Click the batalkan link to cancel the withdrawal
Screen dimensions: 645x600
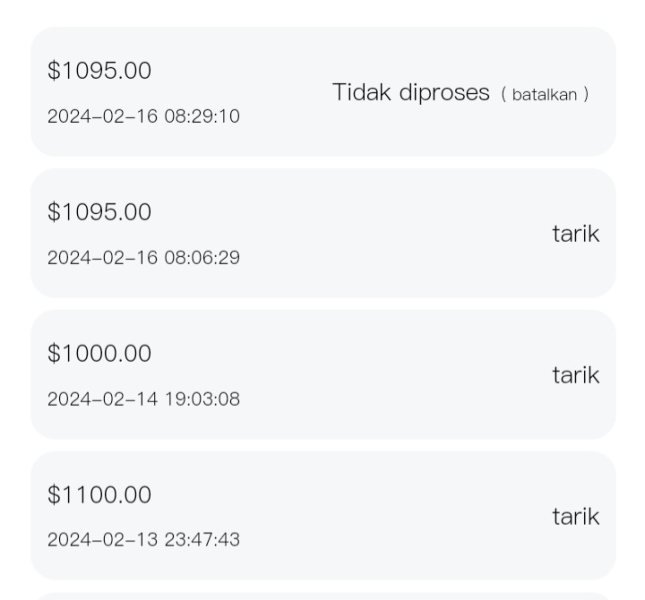(545, 95)
